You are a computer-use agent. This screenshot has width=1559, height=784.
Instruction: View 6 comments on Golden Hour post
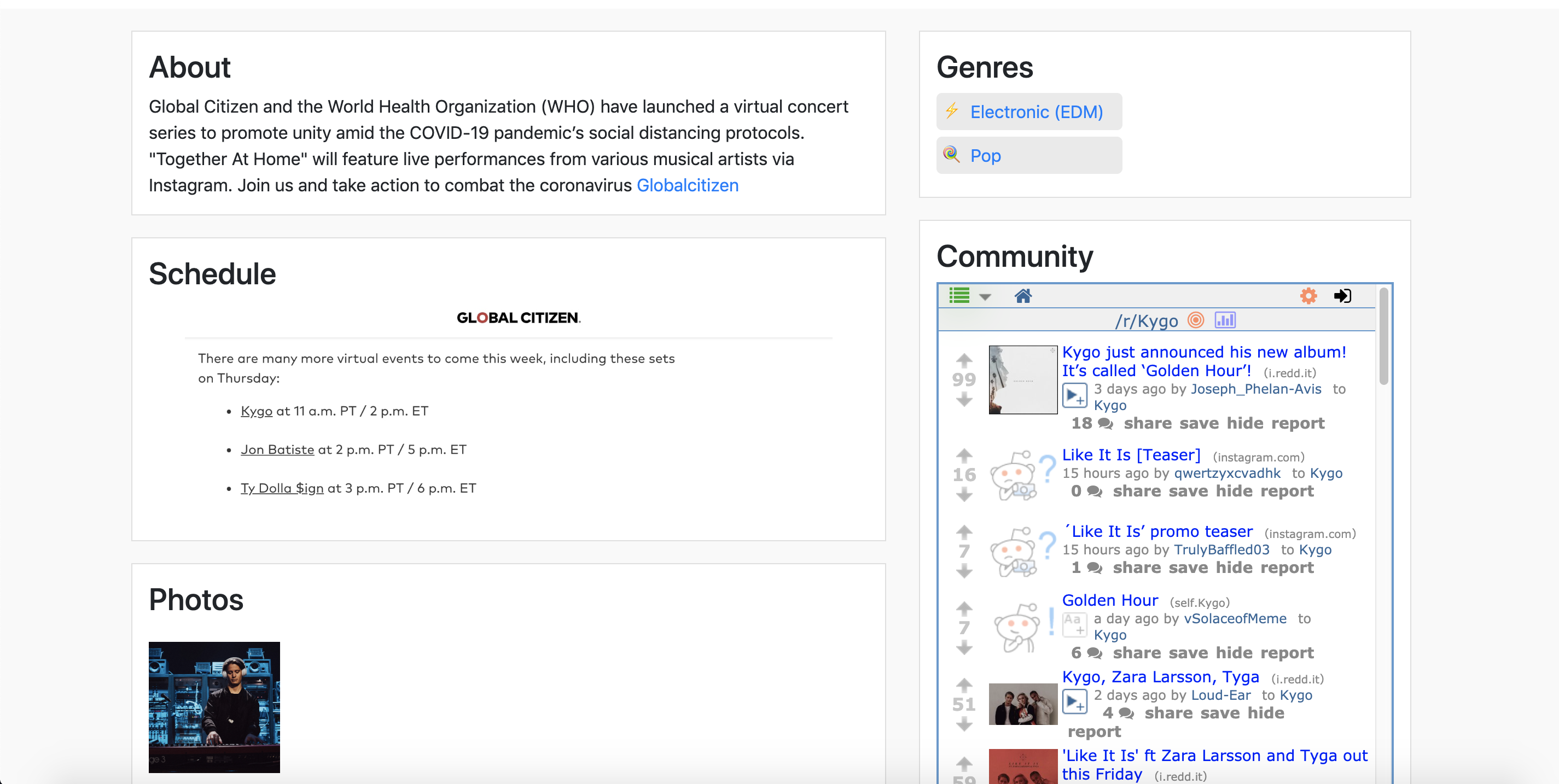1086,653
